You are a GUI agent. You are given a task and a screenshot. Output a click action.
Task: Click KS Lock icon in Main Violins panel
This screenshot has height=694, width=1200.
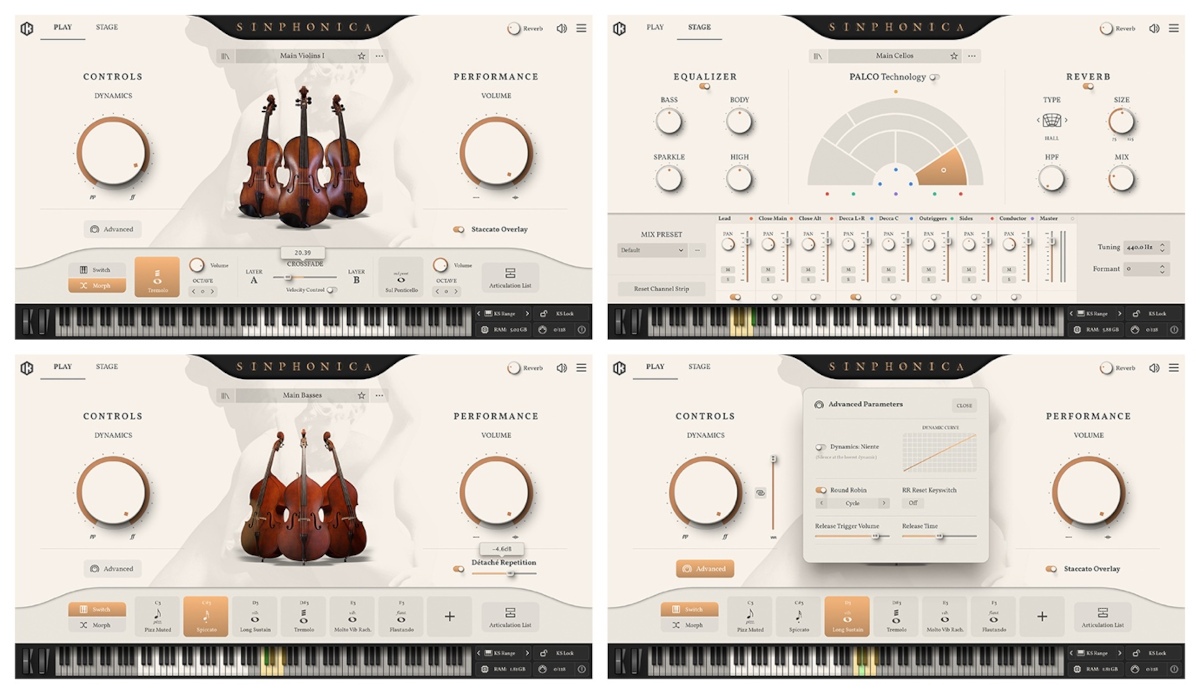(x=544, y=314)
